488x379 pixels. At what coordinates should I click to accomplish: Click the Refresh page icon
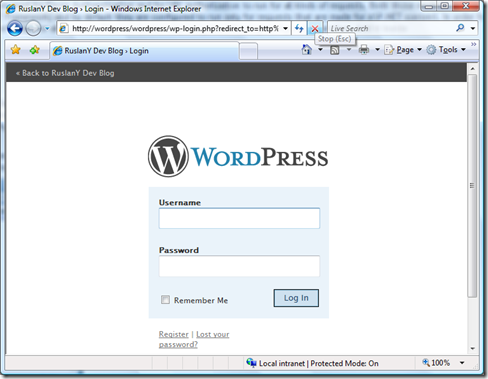pyautogui.click(x=299, y=29)
